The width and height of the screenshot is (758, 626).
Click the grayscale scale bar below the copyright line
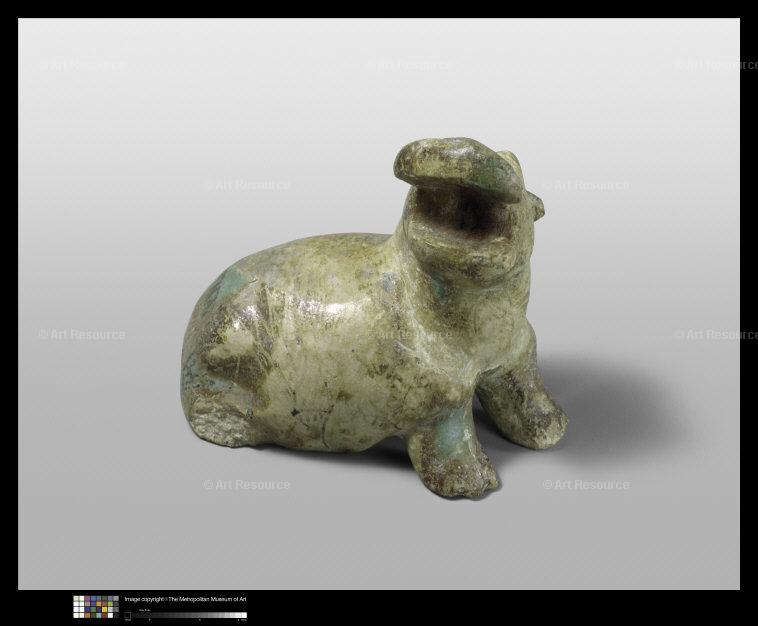[x=186, y=615]
